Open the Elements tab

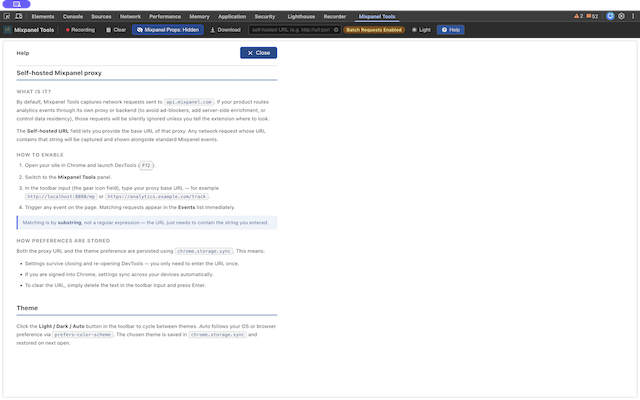[43, 17]
